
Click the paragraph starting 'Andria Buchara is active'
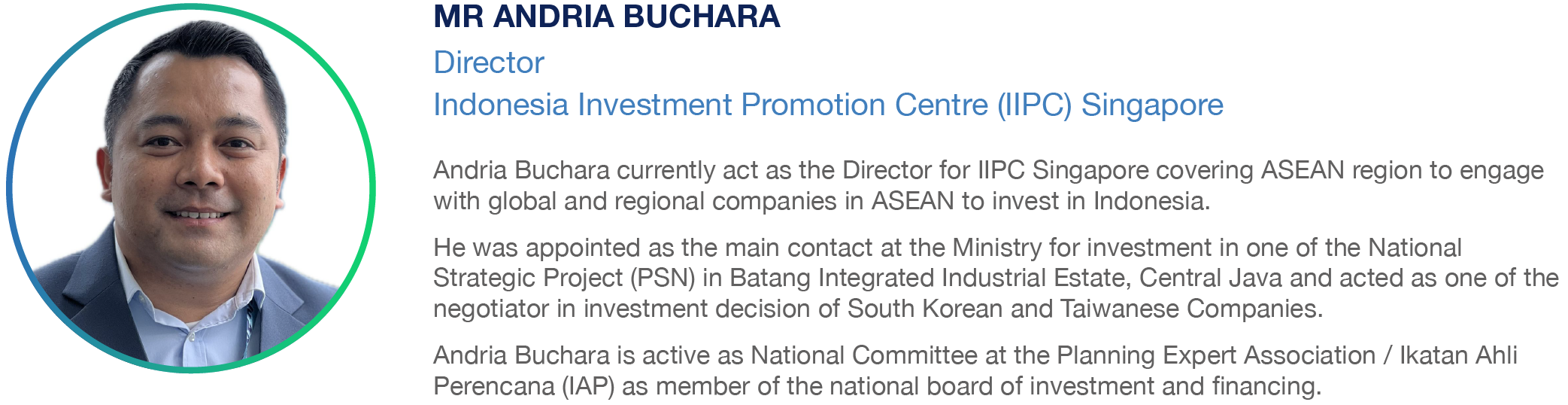coord(975,370)
